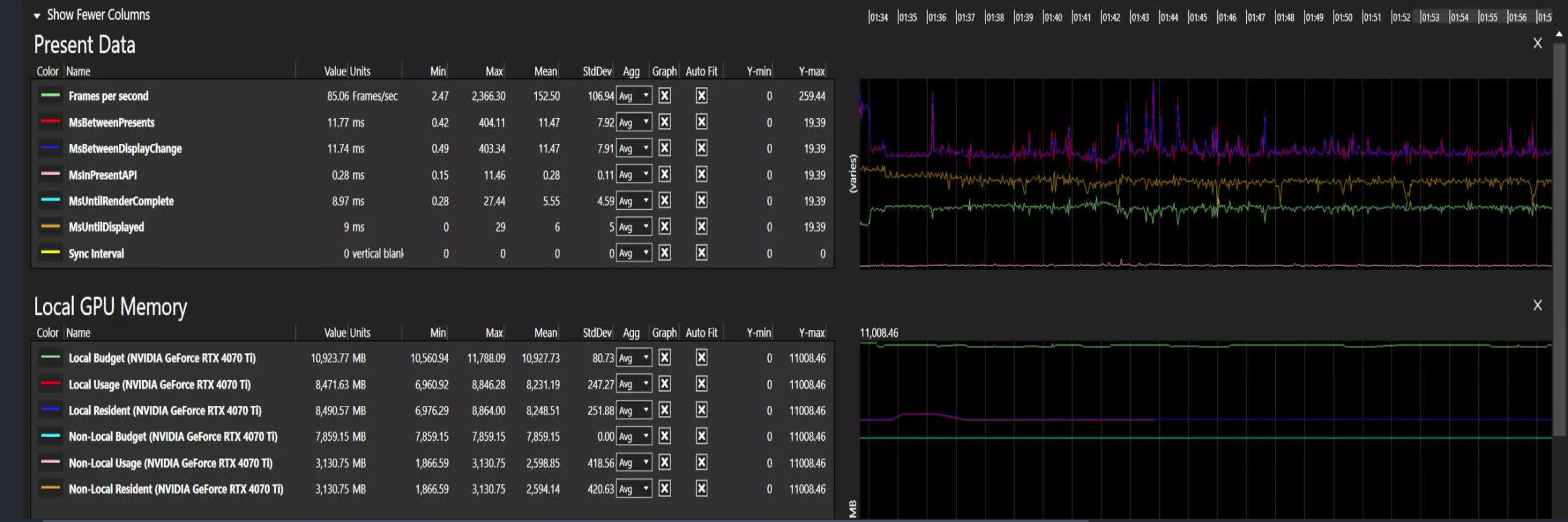Toggle Auto Fit for Non-Local Usage
The height and width of the screenshot is (522, 1568).
(701, 463)
